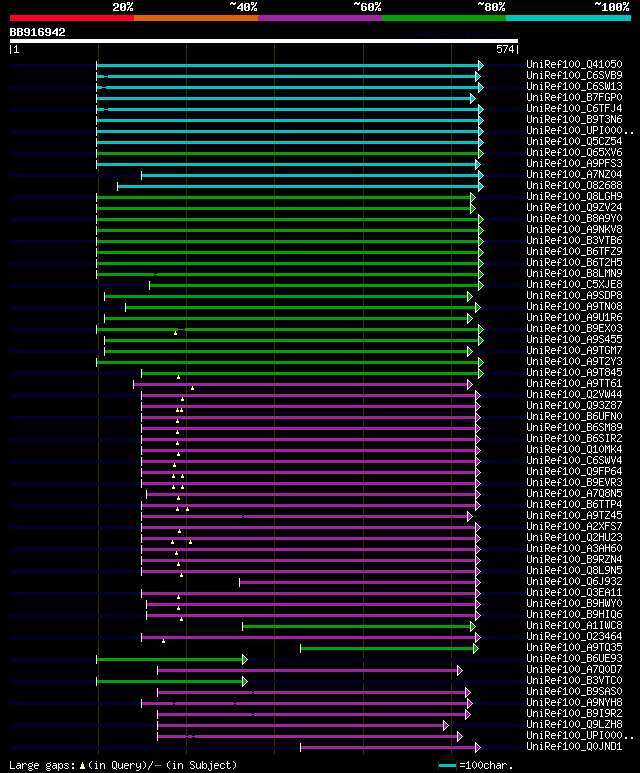The width and height of the screenshot is (640, 773).
Task: Select hit label UniRef100_O23464
Action: (x=574, y=636)
